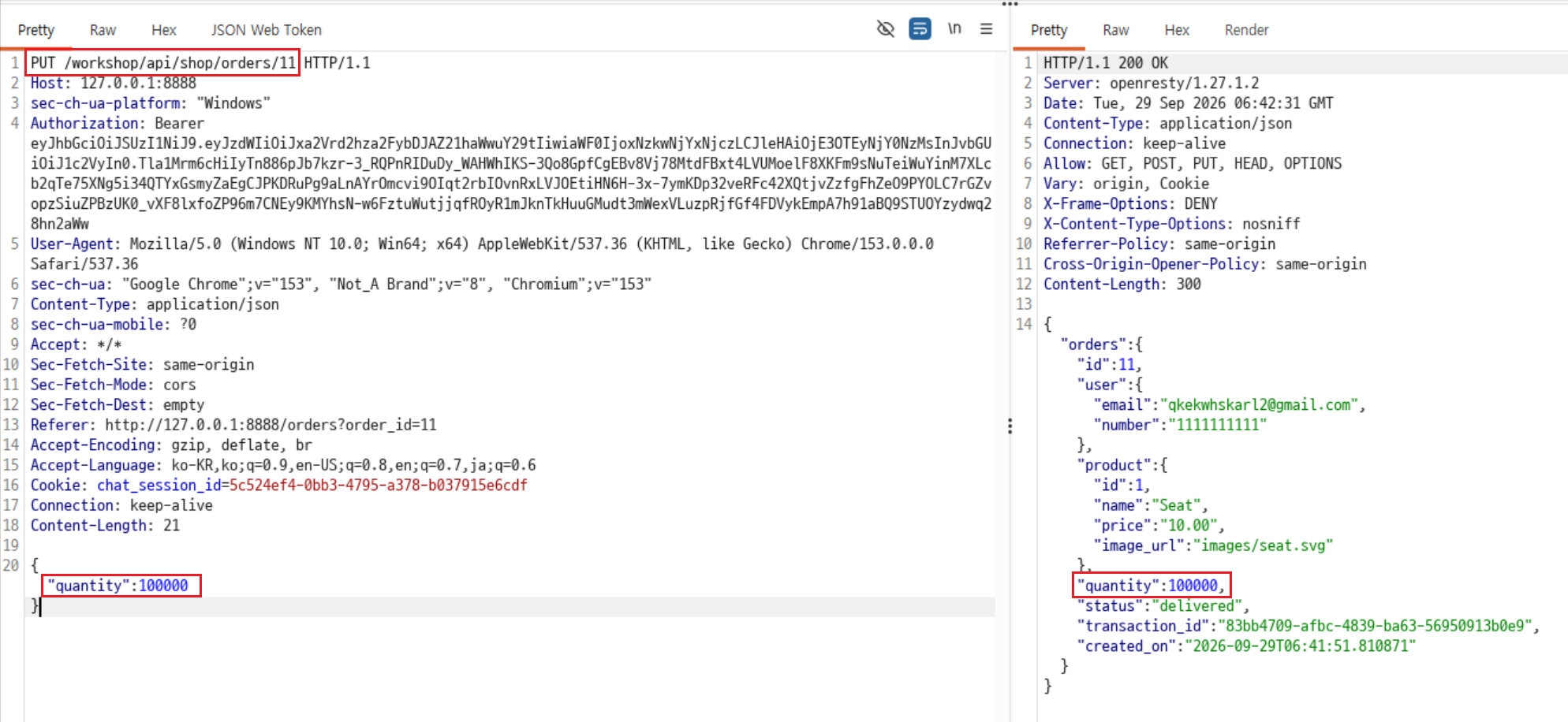Switch response view to Hex tab
Viewport: 1568px width, 722px height.
point(1177,30)
